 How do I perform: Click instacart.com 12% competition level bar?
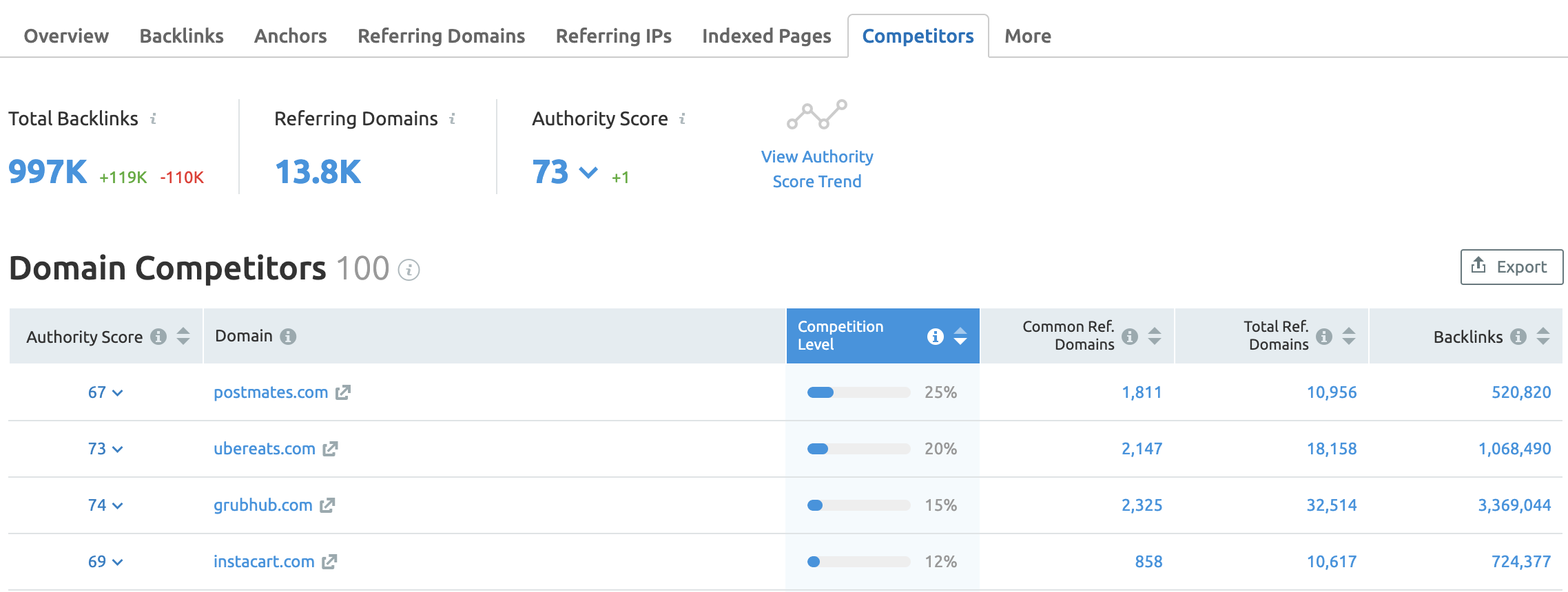coord(858,562)
